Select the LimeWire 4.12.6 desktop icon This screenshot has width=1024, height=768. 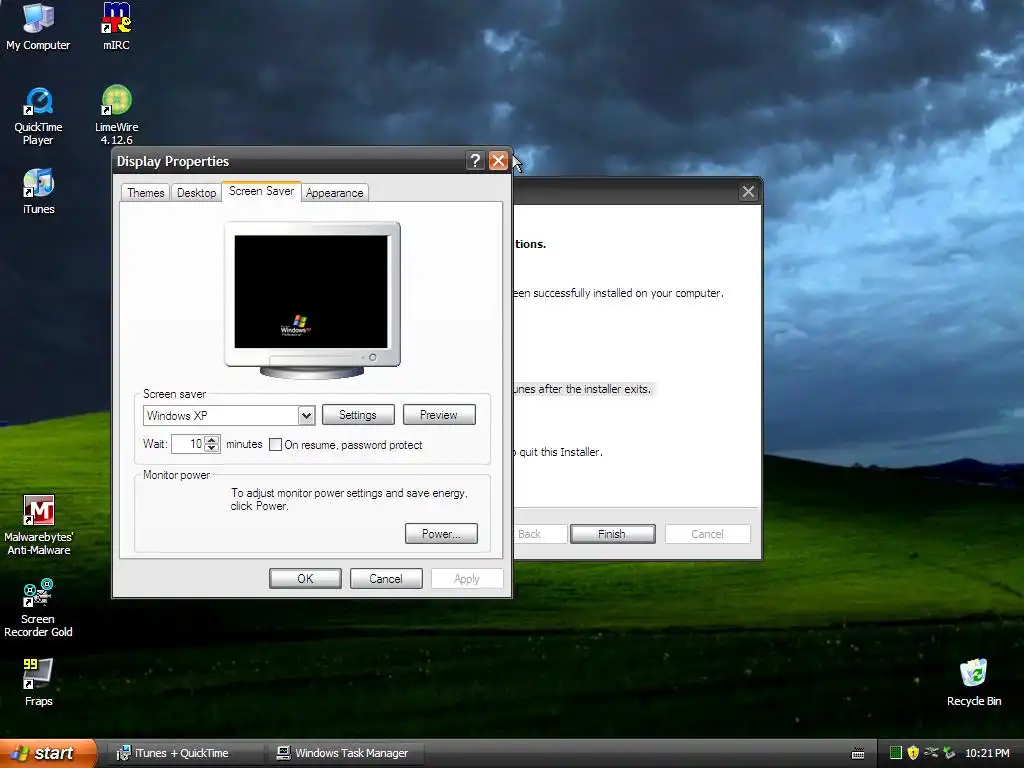coord(116,115)
